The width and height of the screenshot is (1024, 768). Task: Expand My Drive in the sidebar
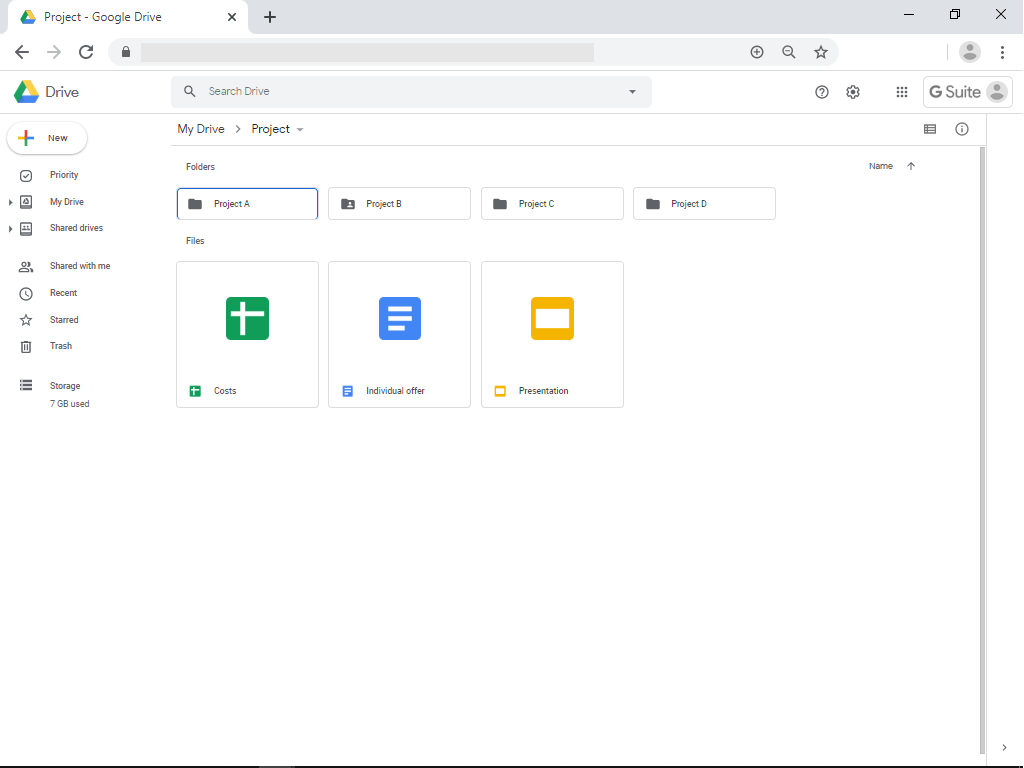tap(8, 201)
